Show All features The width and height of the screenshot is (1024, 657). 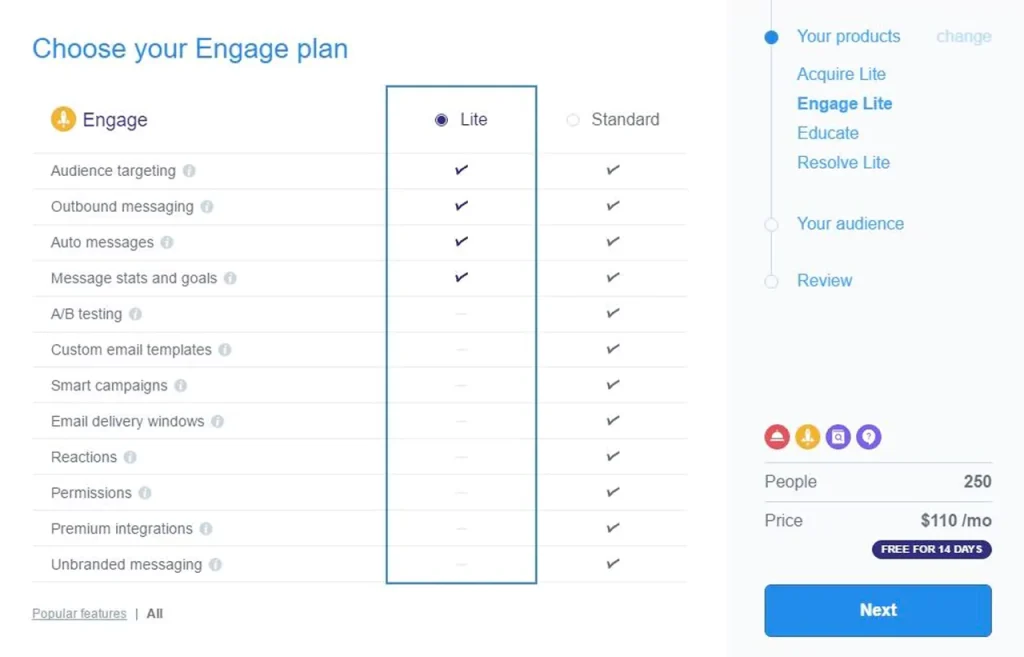click(155, 614)
